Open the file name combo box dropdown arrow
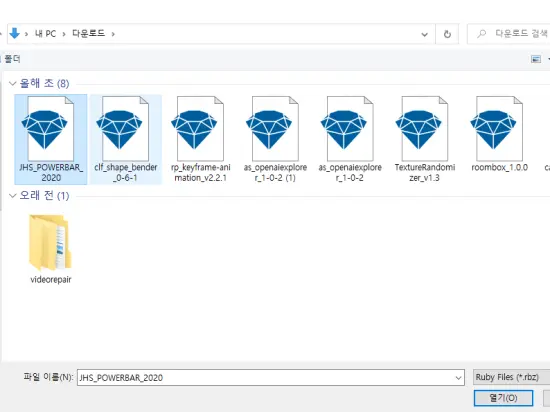Image resolution: width=550 pixels, height=412 pixels. tap(458, 378)
